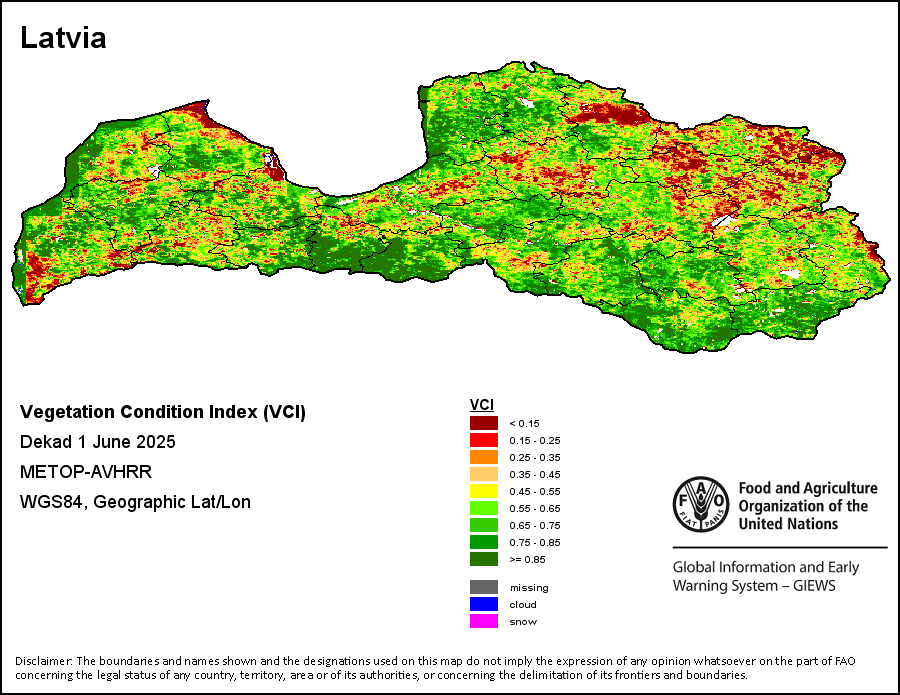Click the Latvia map title
This screenshot has height=695, width=900.
(63, 38)
